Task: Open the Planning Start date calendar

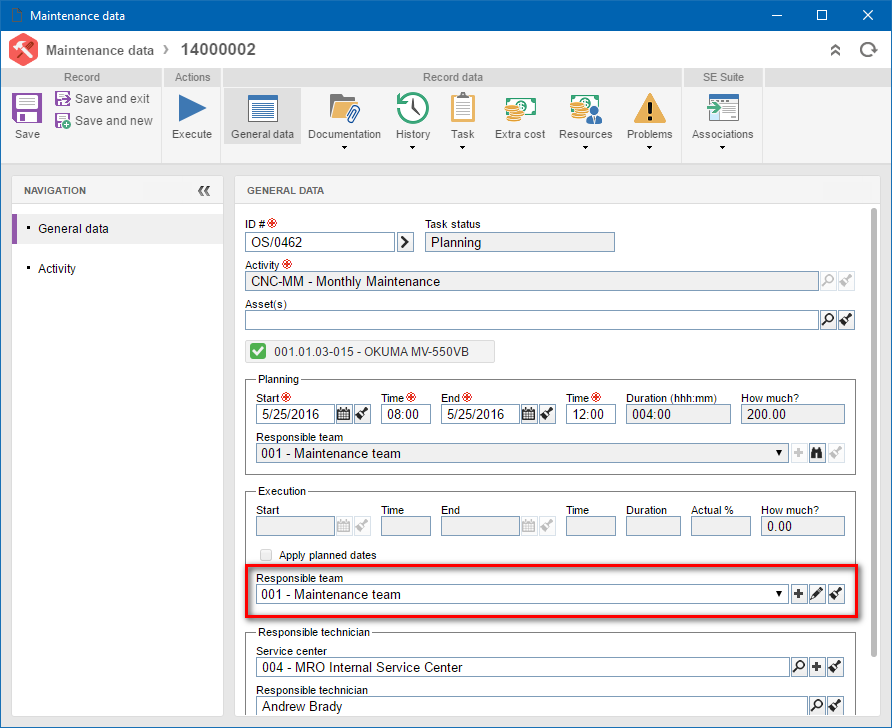Action: 344,414
